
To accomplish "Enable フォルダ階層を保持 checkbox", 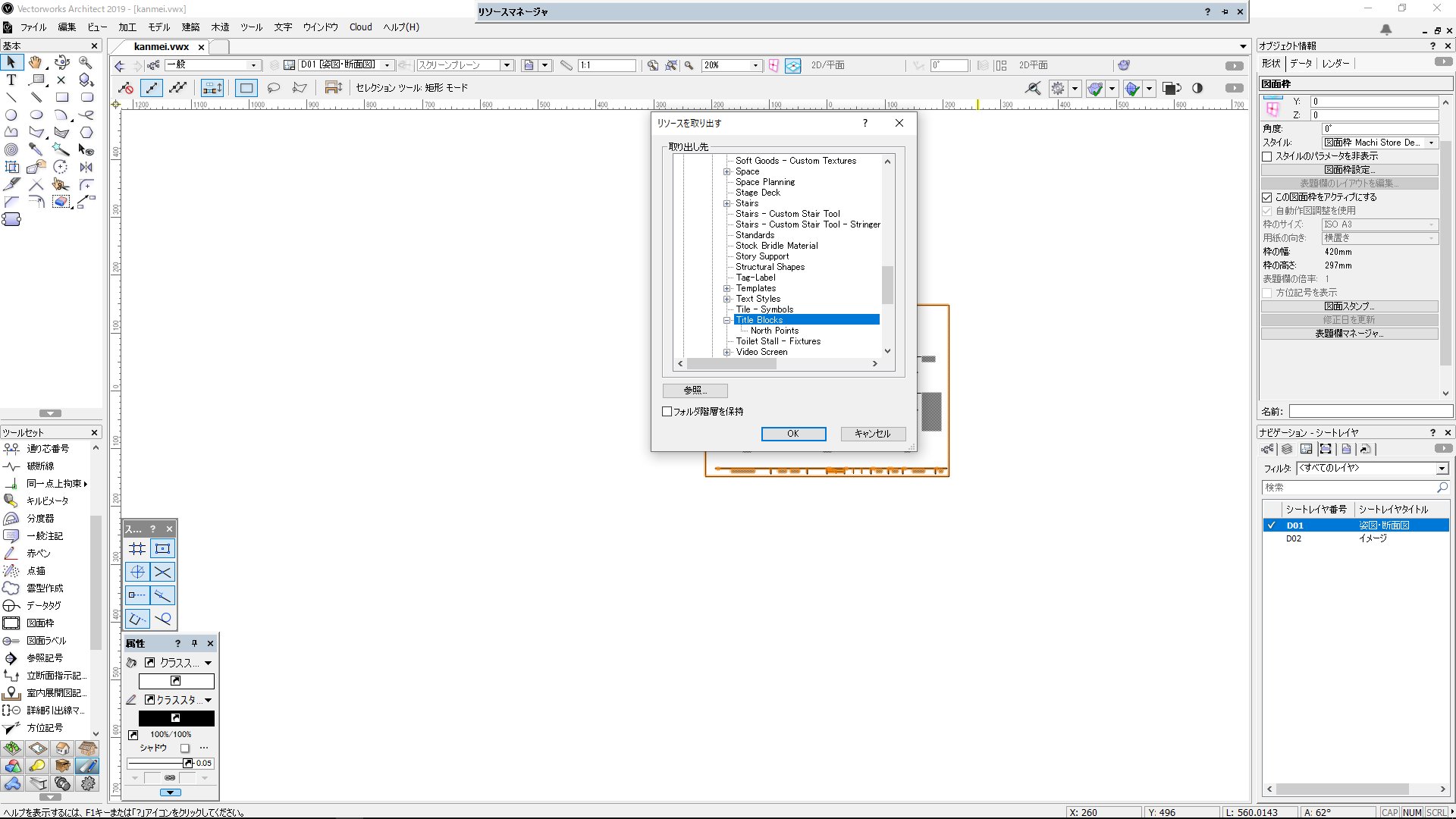I will [667, 411].
